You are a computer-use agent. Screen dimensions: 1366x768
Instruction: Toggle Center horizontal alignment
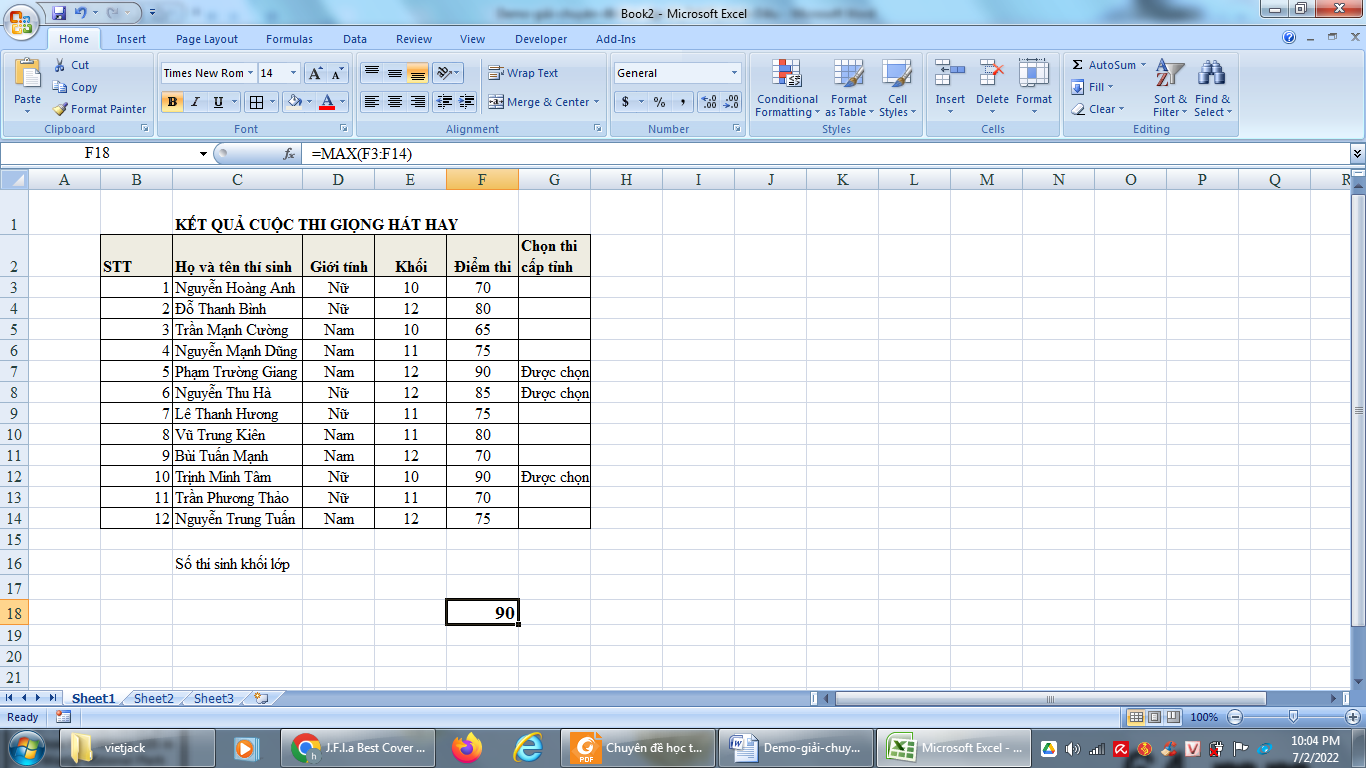coord(394,102)
